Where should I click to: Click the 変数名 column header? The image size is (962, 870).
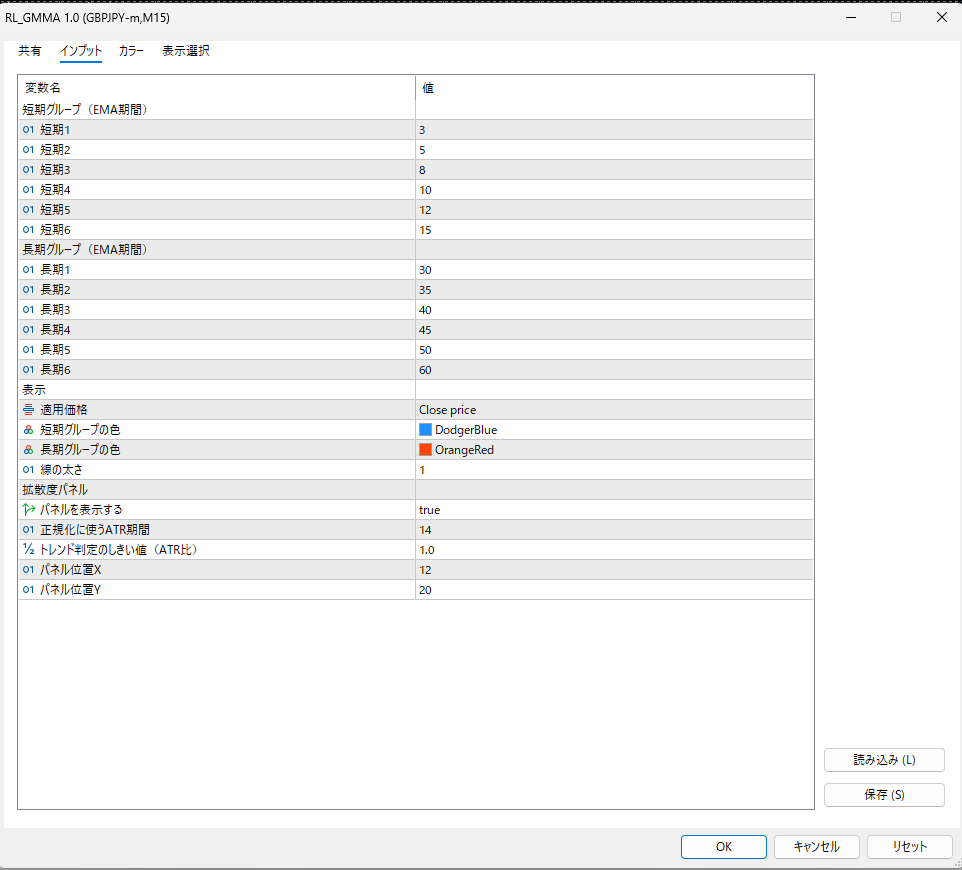(x=217, y=88)
